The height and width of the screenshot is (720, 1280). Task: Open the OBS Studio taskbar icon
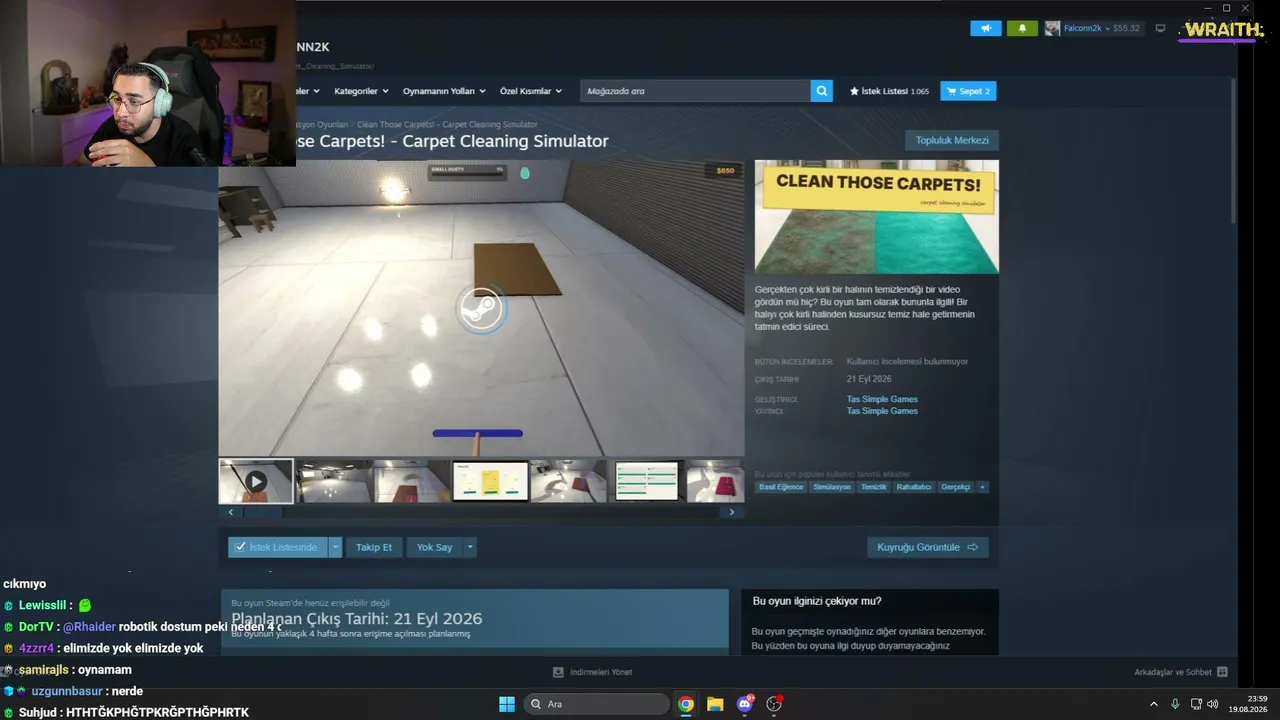pos(774,704)
